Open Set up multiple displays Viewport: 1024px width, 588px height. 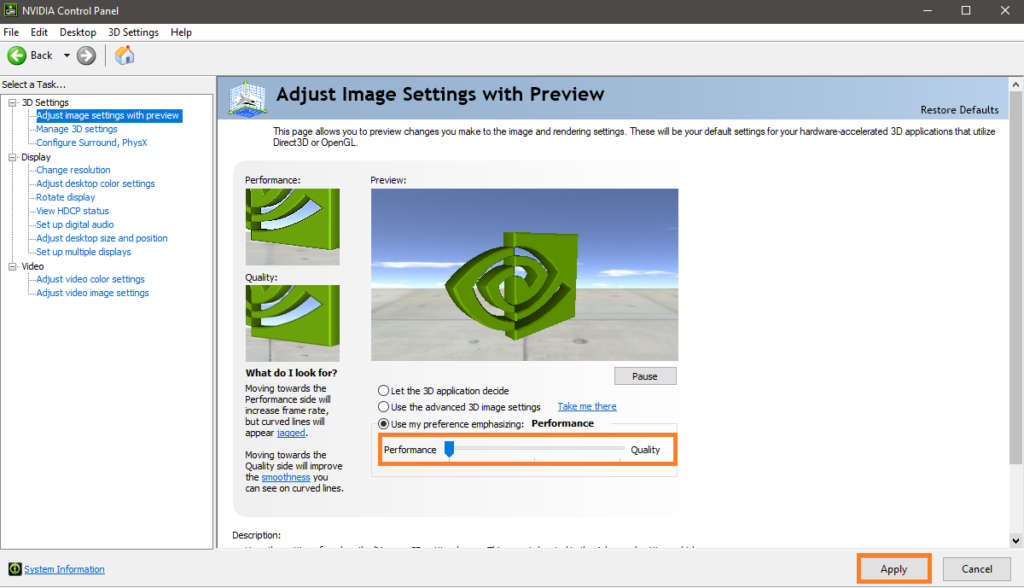pyautogui.click(x=84, y=252)
